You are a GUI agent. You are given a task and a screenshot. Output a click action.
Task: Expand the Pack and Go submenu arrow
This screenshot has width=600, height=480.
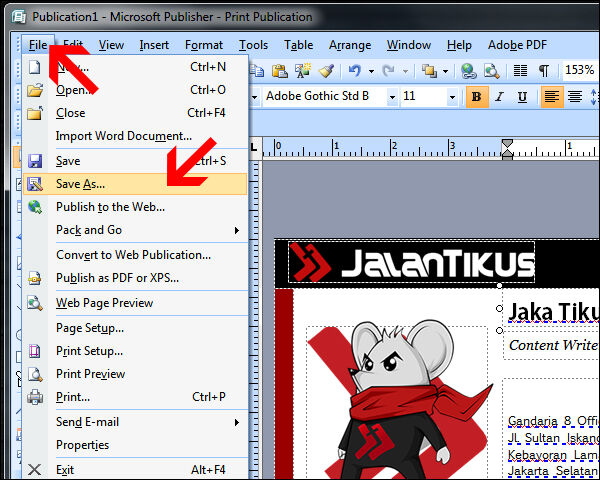click(237, 230)
